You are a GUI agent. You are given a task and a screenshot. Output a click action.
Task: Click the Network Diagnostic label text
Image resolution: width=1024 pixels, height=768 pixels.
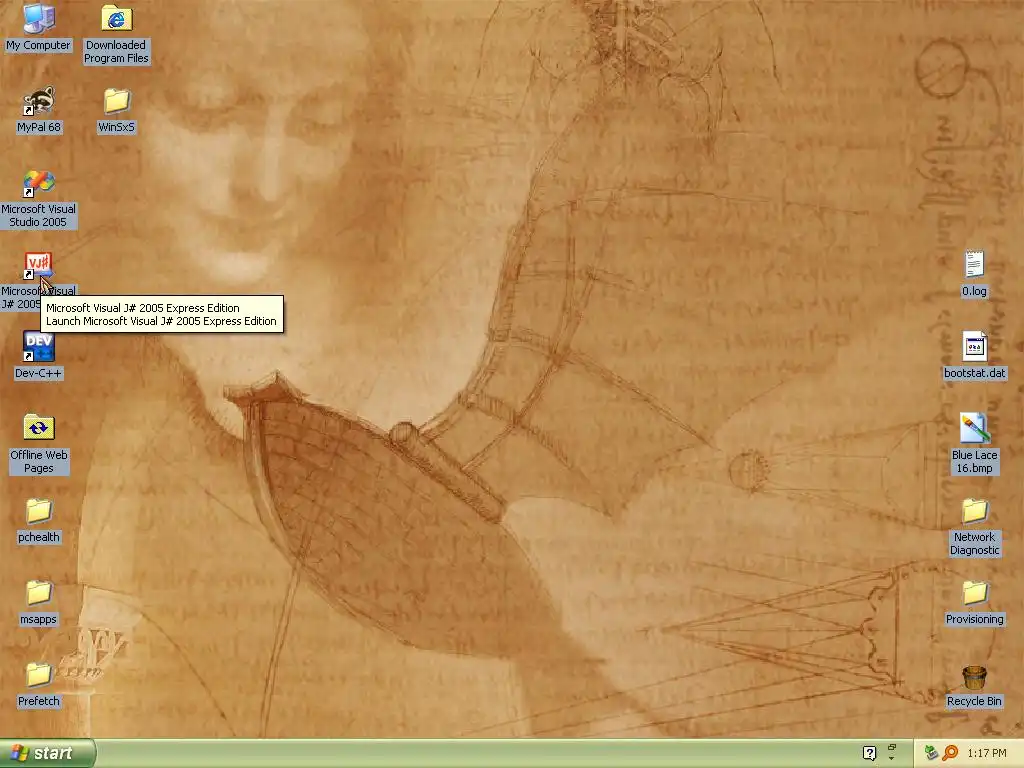pos(974,543)
